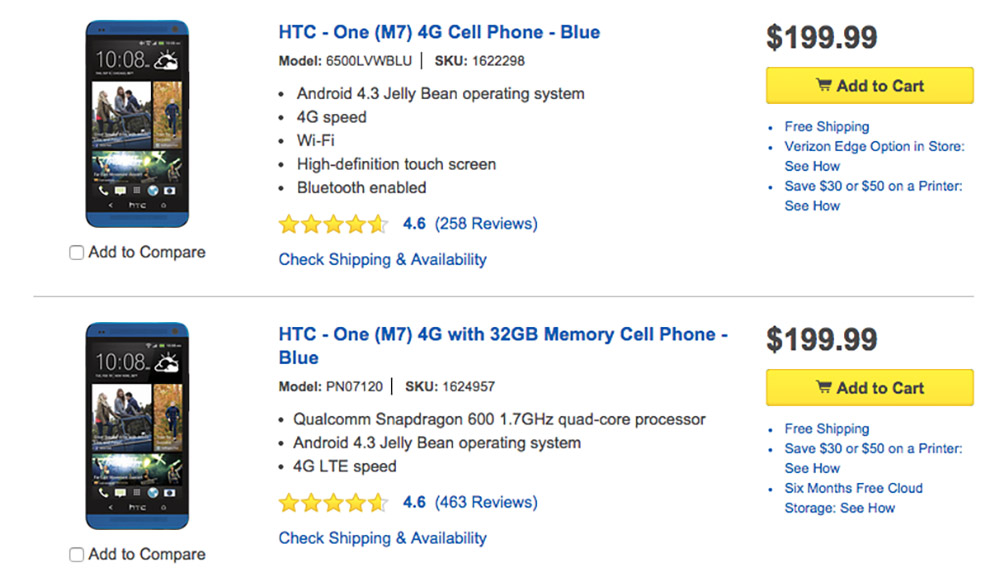Image resolution: width=1000 pixels, height=582 pixels.
Task: Open Verizon Edge Option in Store offer
Action: click(874, 147)
